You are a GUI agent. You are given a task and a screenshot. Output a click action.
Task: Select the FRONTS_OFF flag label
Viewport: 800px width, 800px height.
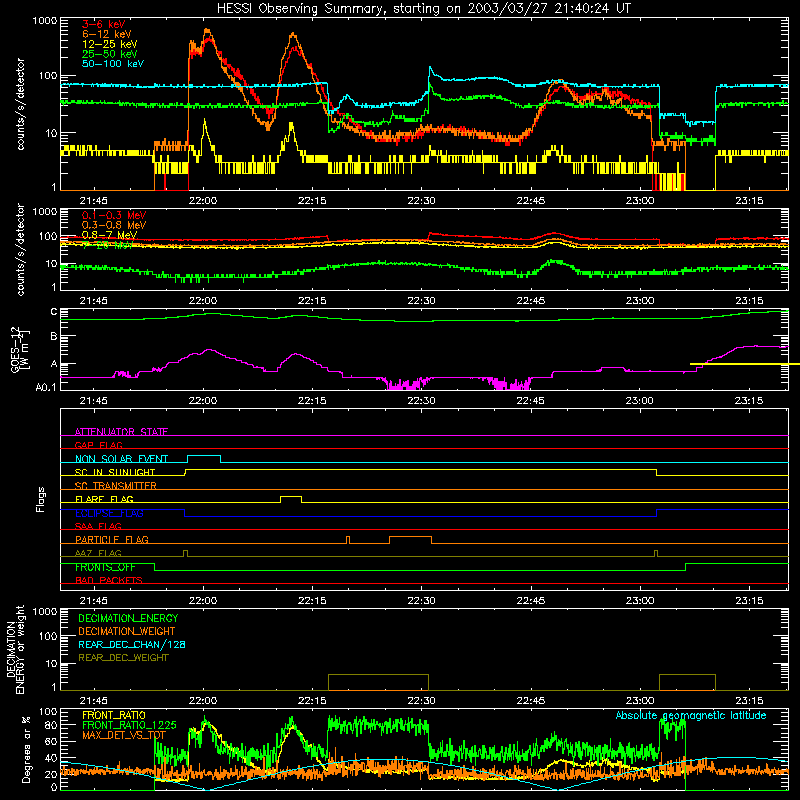point(105,567)
